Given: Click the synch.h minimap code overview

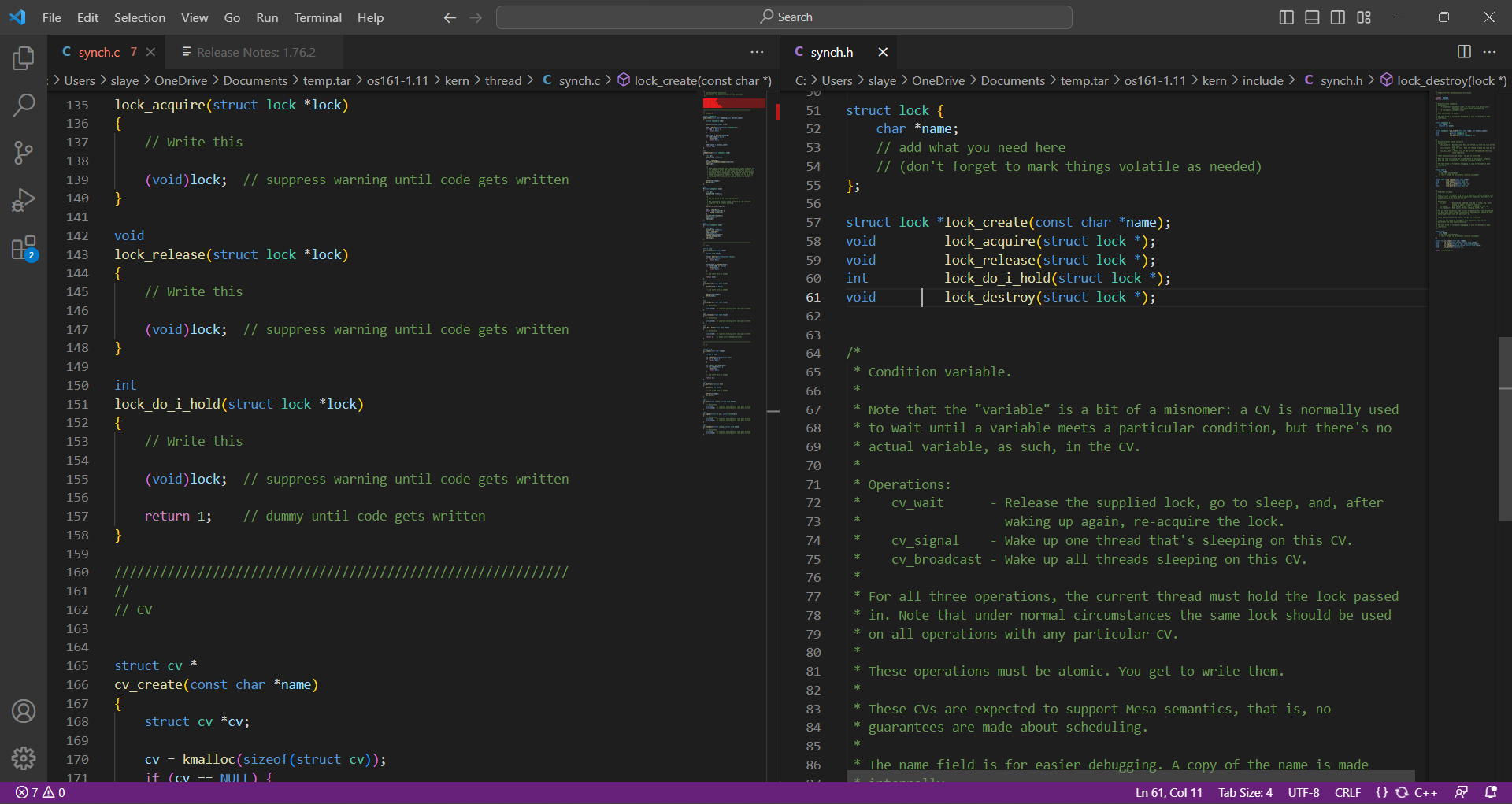Looking at the screenshot, I should click(1466, 172).
